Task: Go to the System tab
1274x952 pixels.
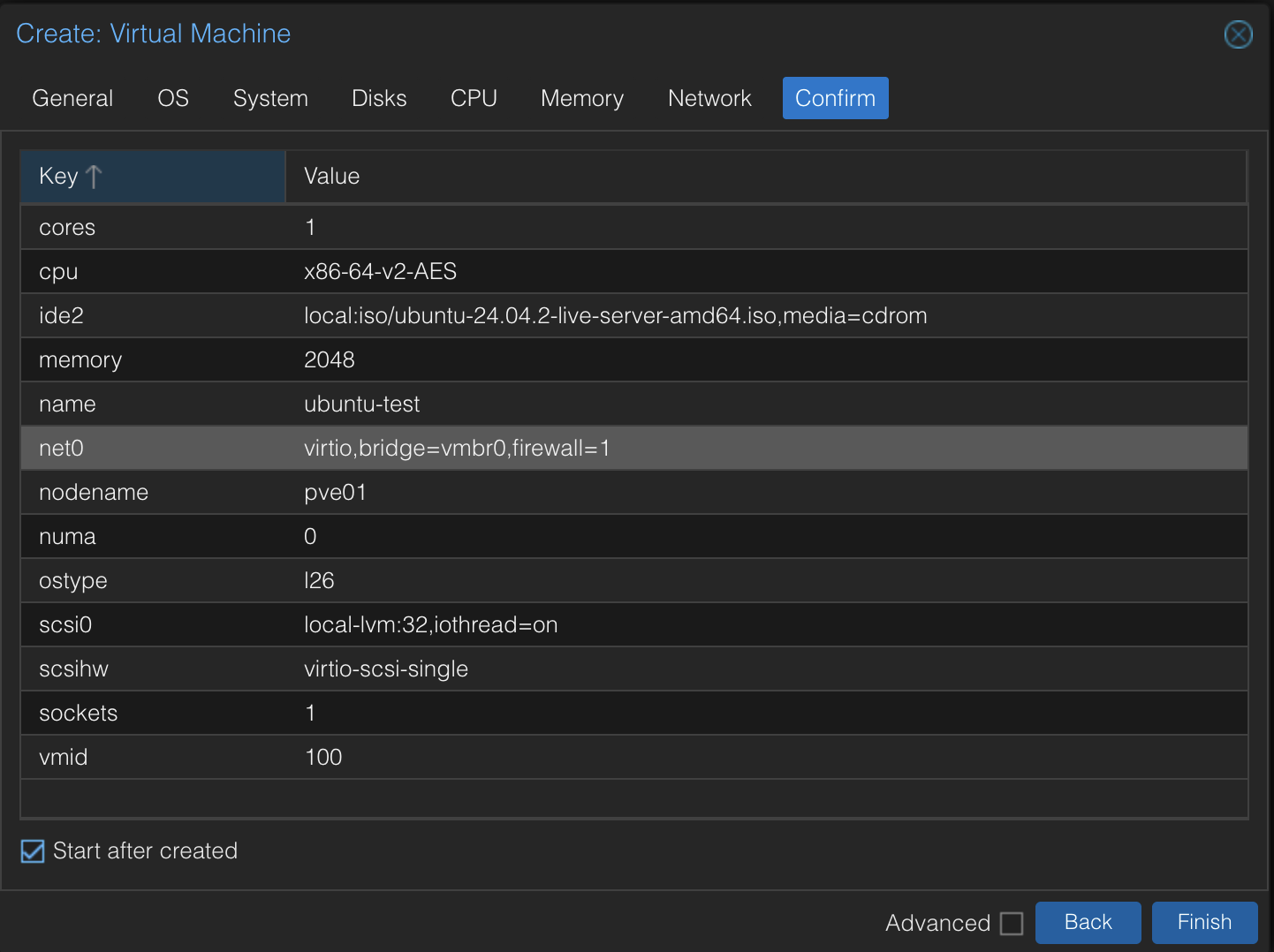Action: click(270, 98)
